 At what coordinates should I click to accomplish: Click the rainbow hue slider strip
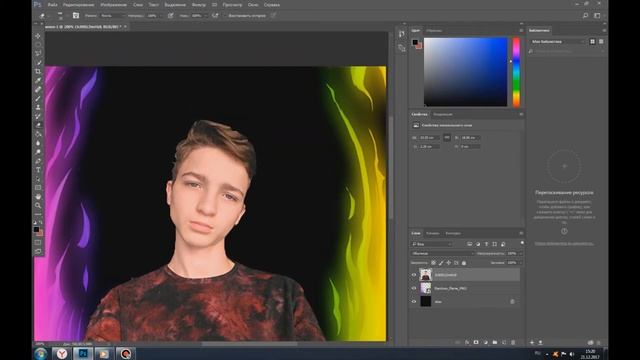516,72
